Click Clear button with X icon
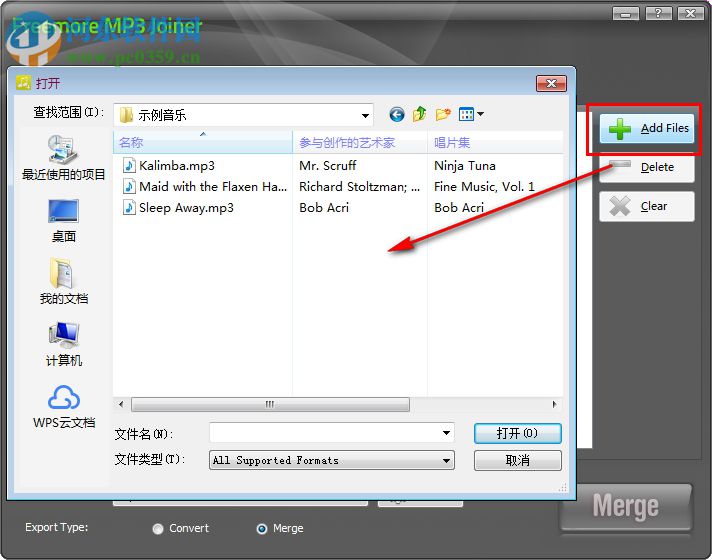Viewport: 712px width, 560px height. click(647, 207)
